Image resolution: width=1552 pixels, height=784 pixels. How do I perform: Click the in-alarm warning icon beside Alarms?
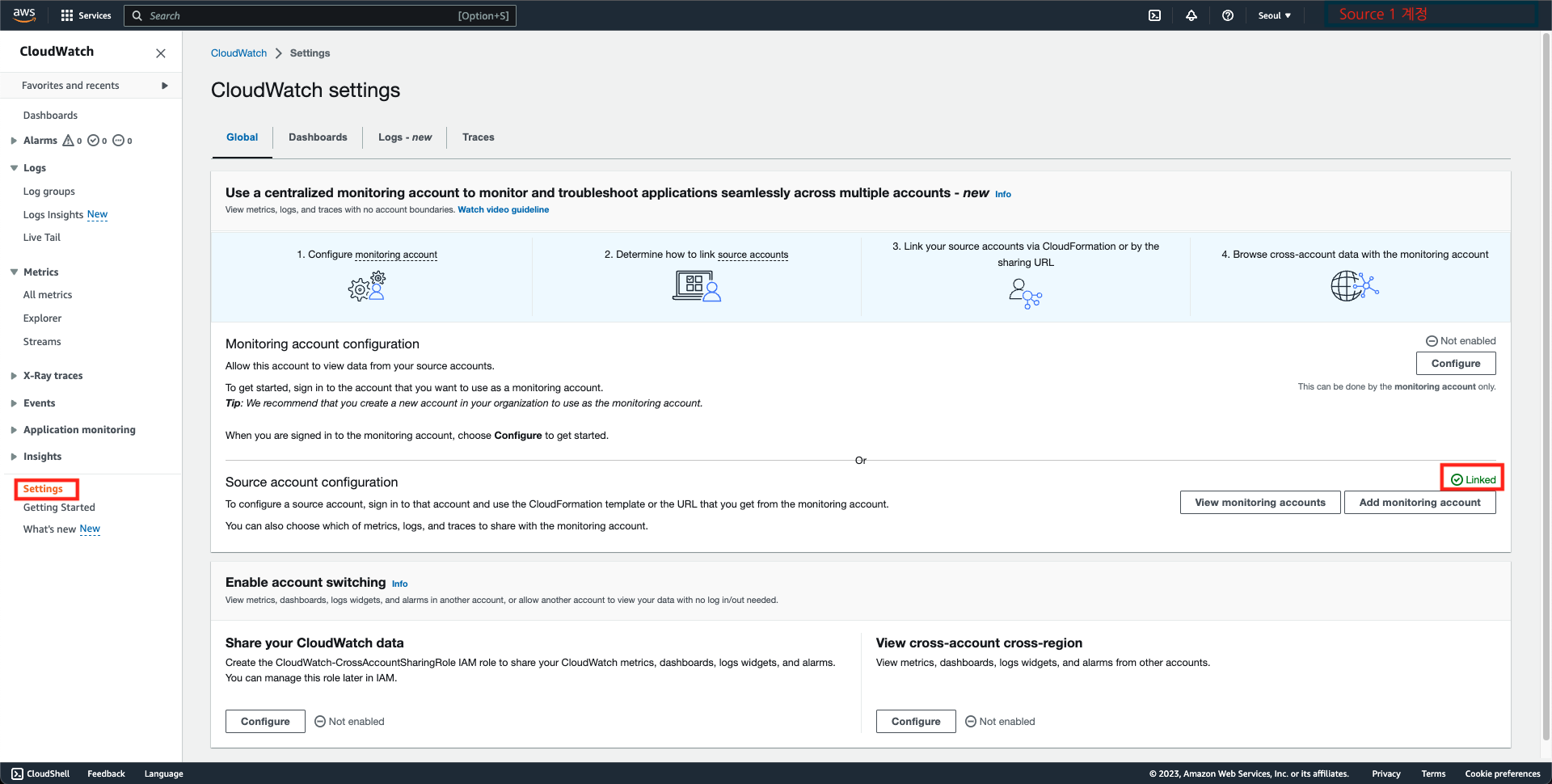(x=70, y=140)
